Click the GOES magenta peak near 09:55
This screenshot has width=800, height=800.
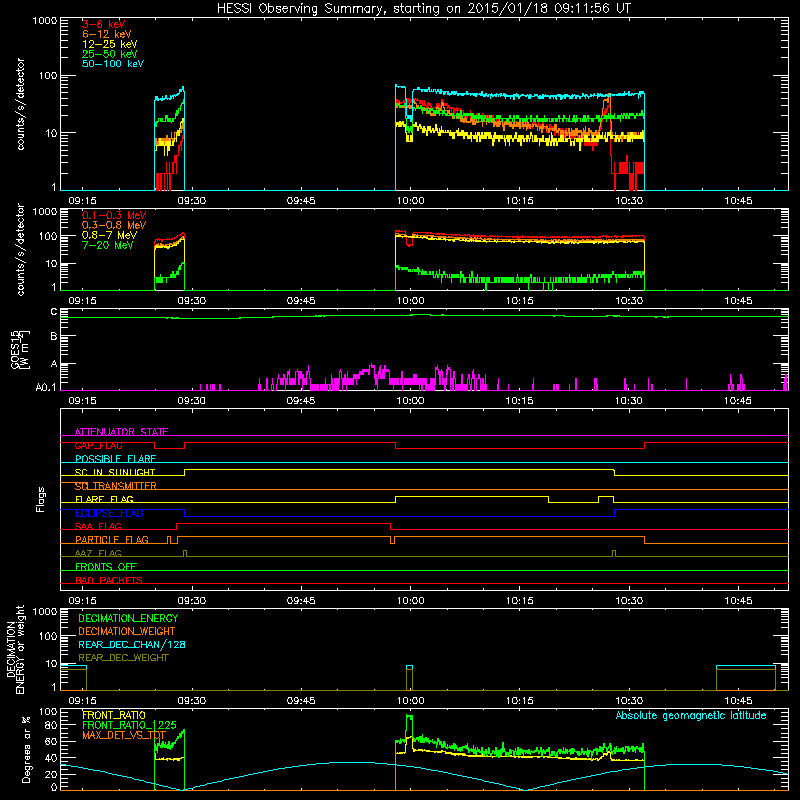(x=372, y=370)
